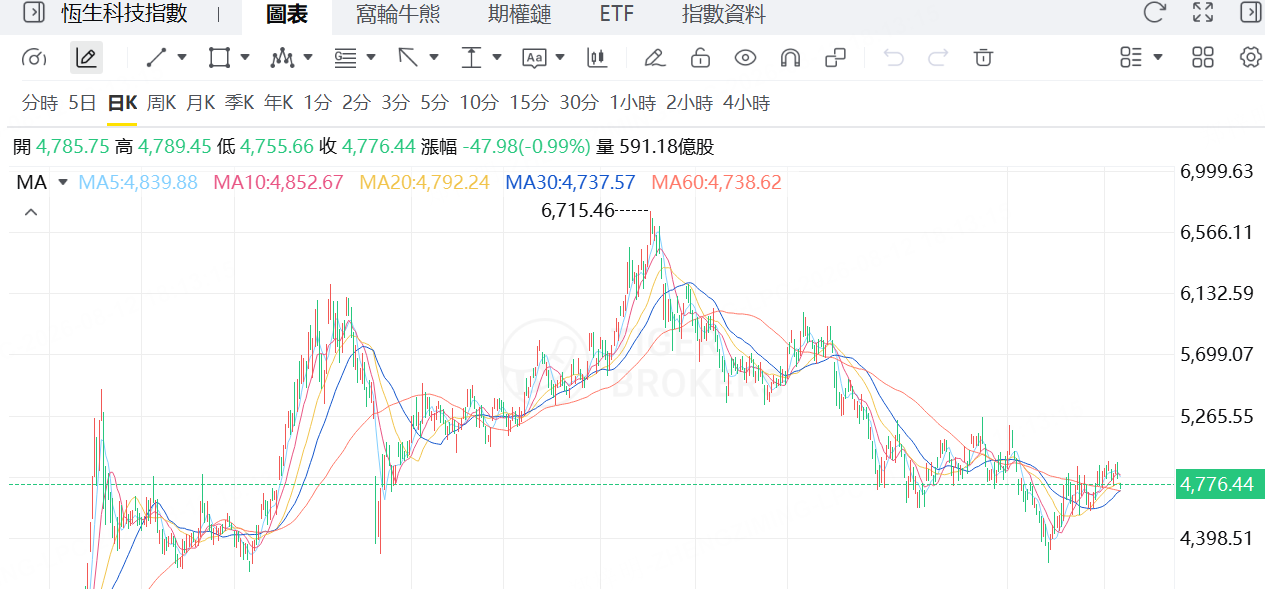The height and width of the screenshot is (589, 1265).
Task: Open the multi-chart grid layout icon
Action: (1203, 57)
